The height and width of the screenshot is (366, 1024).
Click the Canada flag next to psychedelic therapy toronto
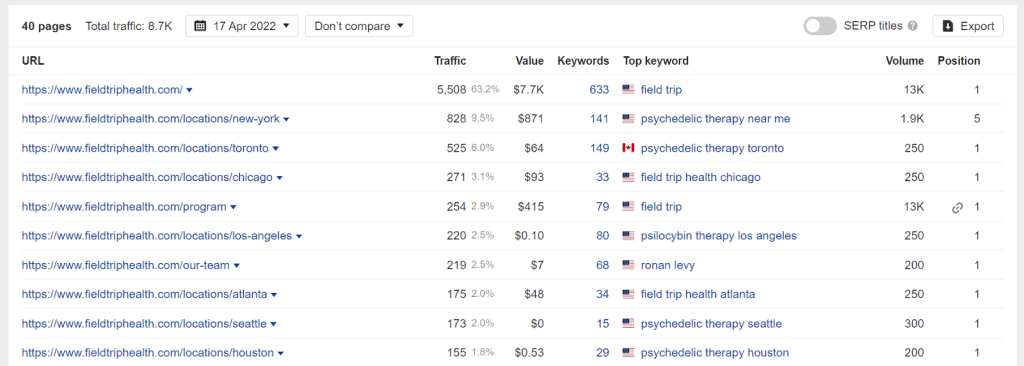628,148
